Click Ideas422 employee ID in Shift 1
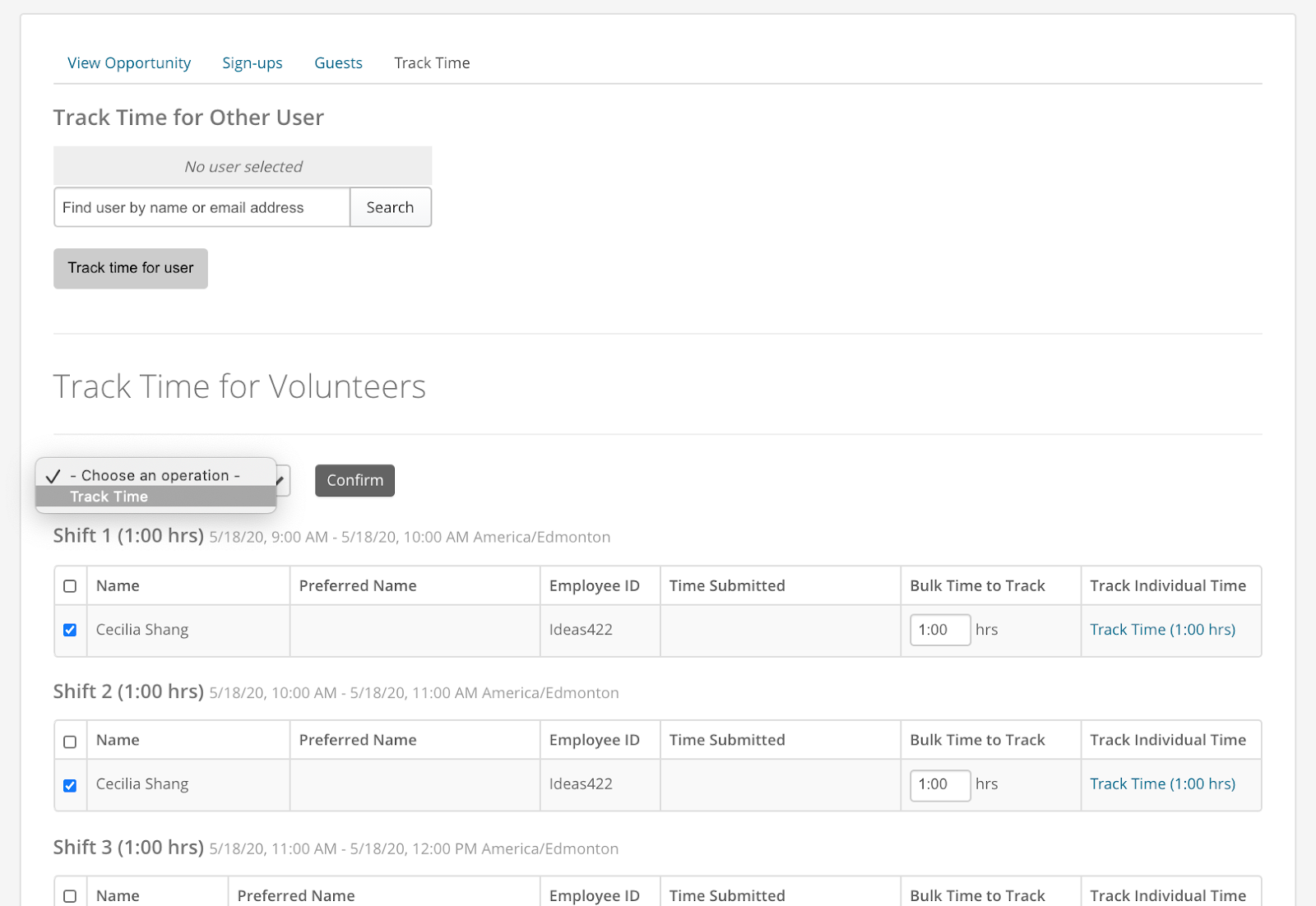This screenshot has height=906, width=1316. [581, 630]
